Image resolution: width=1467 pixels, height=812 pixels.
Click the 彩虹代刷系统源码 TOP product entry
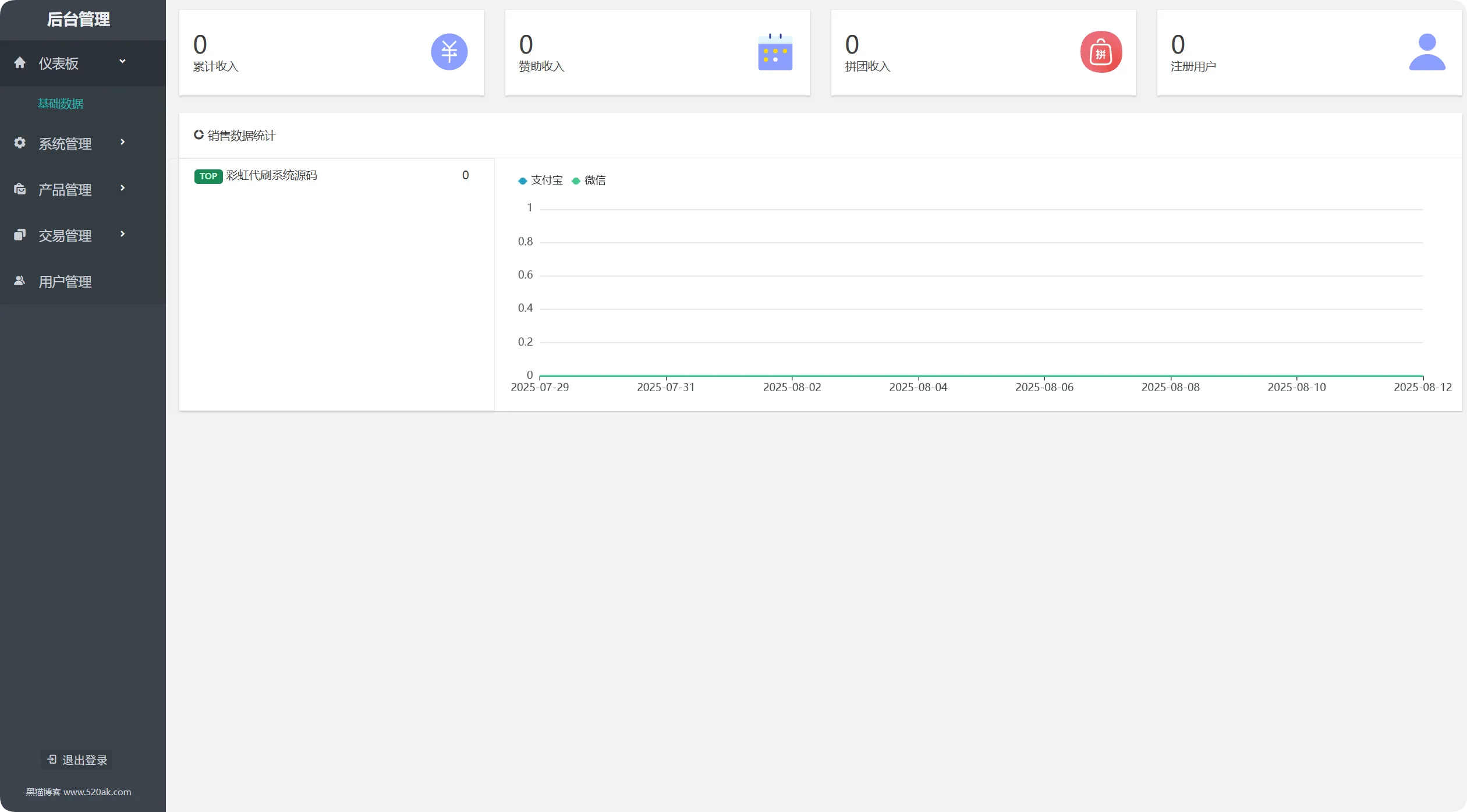pyautogui.click(x=271, y=175)
